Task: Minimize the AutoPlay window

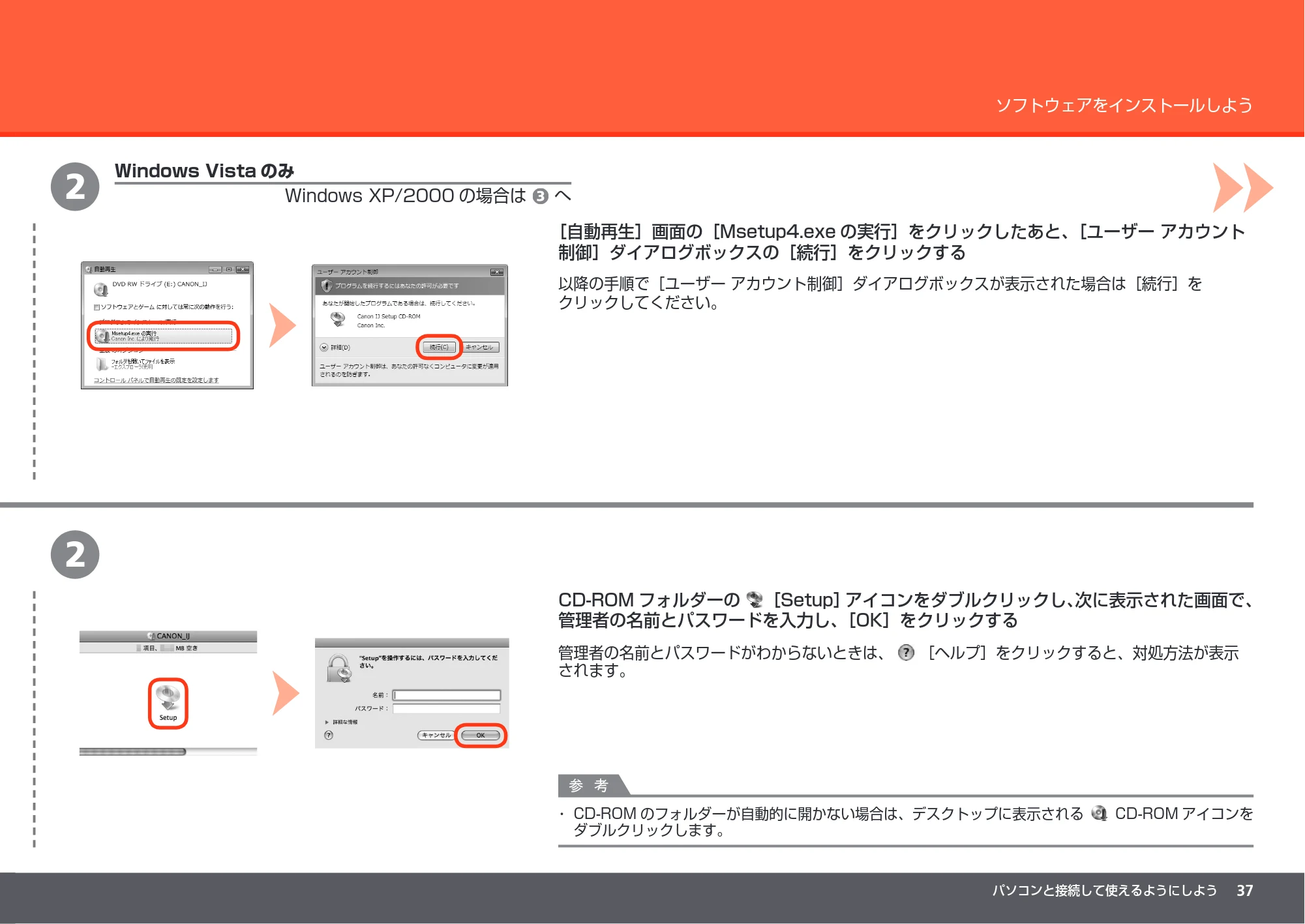Action: point(215,269)
